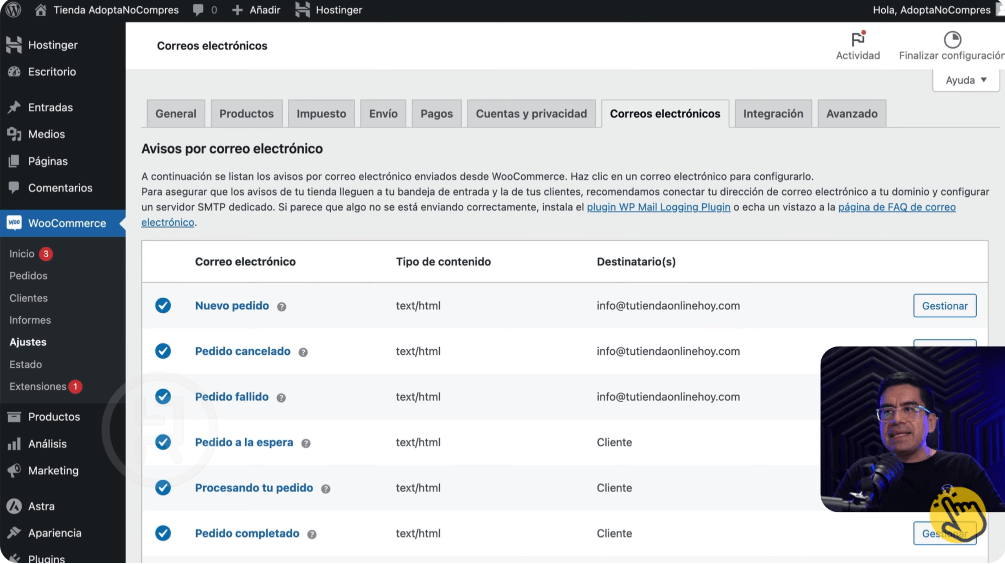Click the Finalizar configuración progress icon
Screen dimensions: 1005x564
click(952, 39)
